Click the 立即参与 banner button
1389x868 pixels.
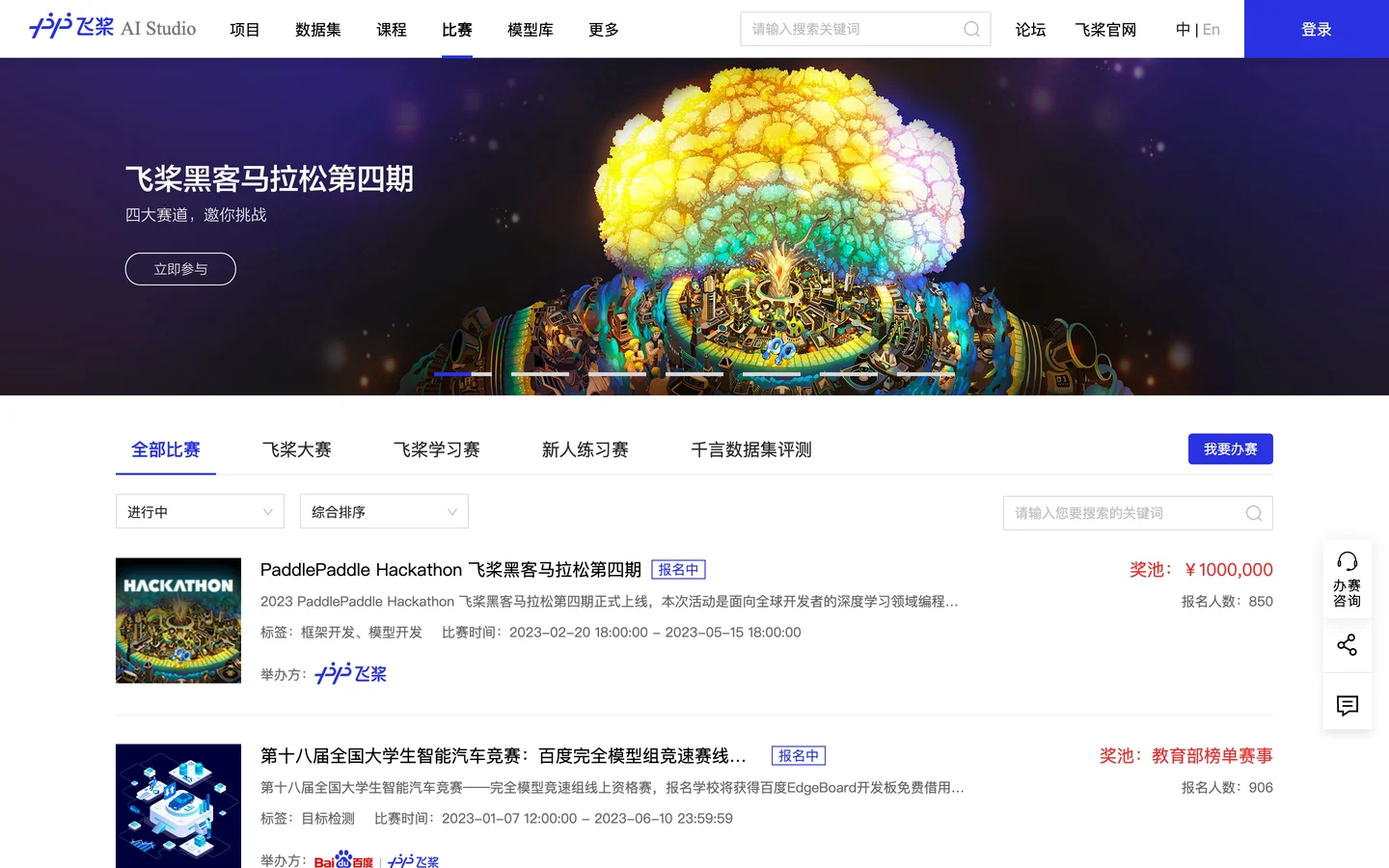180,269
